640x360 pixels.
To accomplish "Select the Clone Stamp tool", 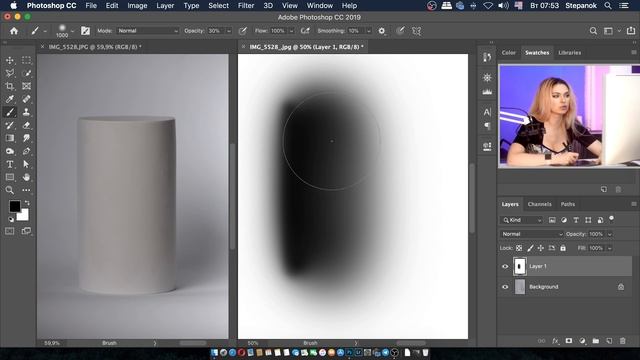I will tap(26, 112).
